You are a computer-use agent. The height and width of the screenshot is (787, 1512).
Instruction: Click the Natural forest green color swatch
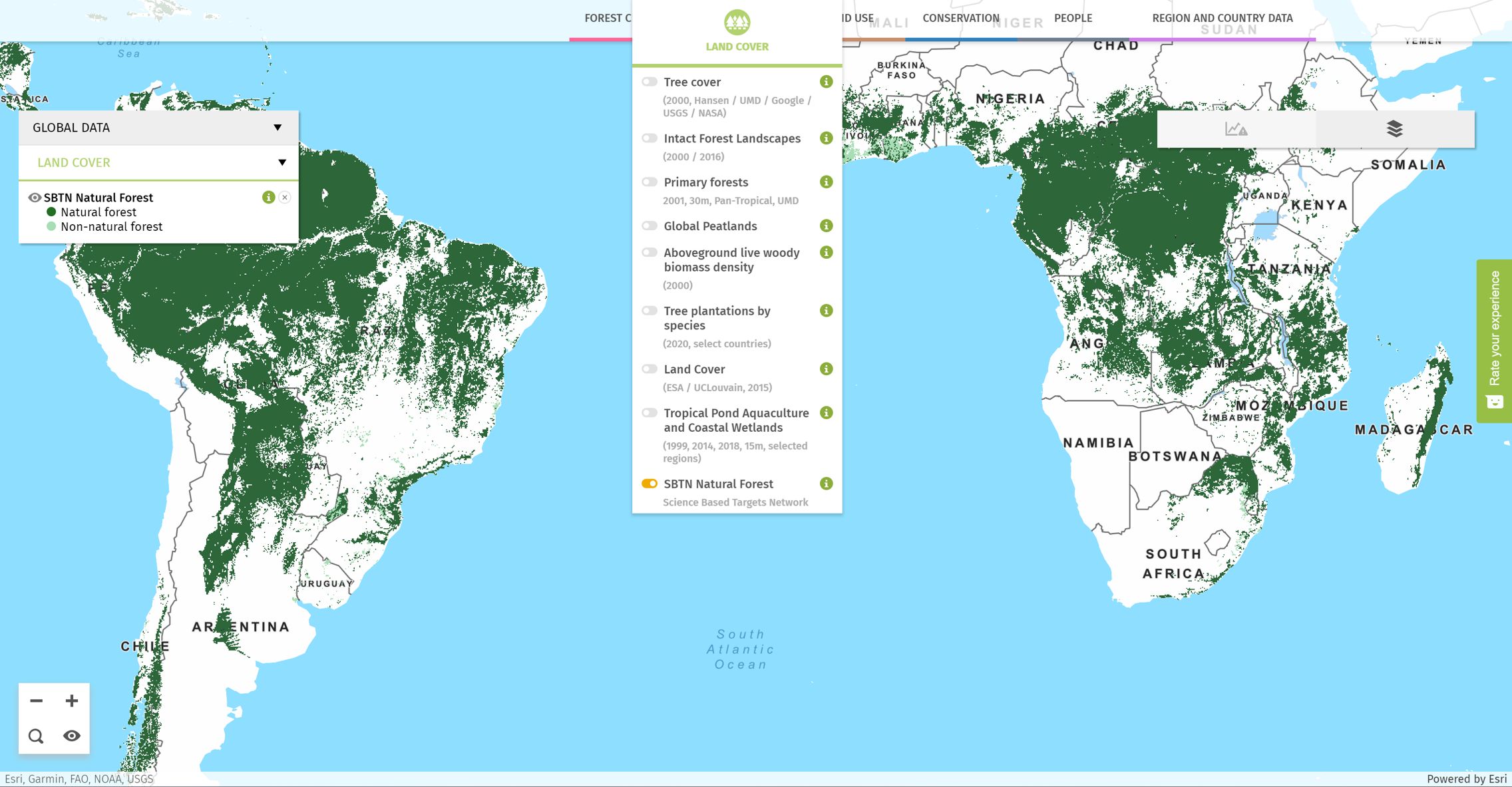click(x=51, y=212)
